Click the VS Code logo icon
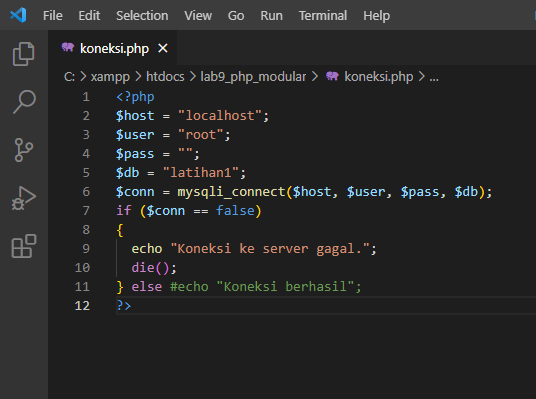 pos(18,15)
